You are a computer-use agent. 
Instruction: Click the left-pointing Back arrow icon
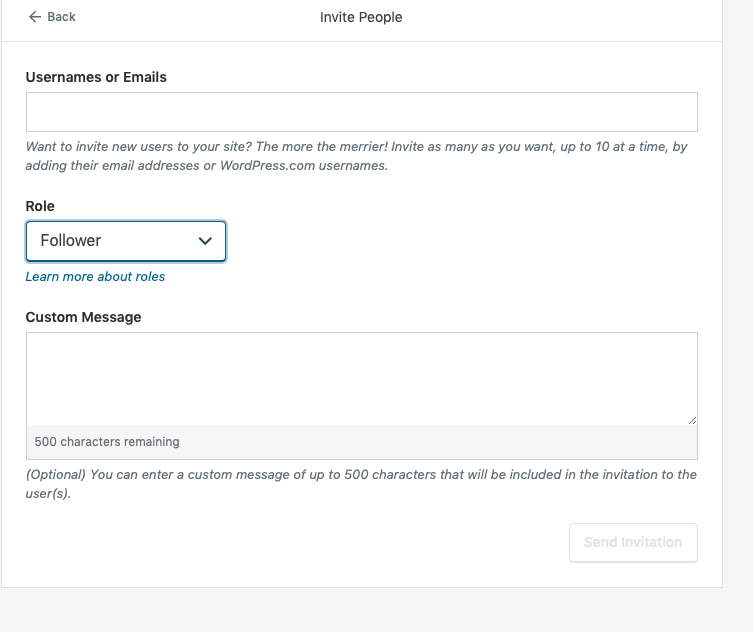click(x=35, y=17)
